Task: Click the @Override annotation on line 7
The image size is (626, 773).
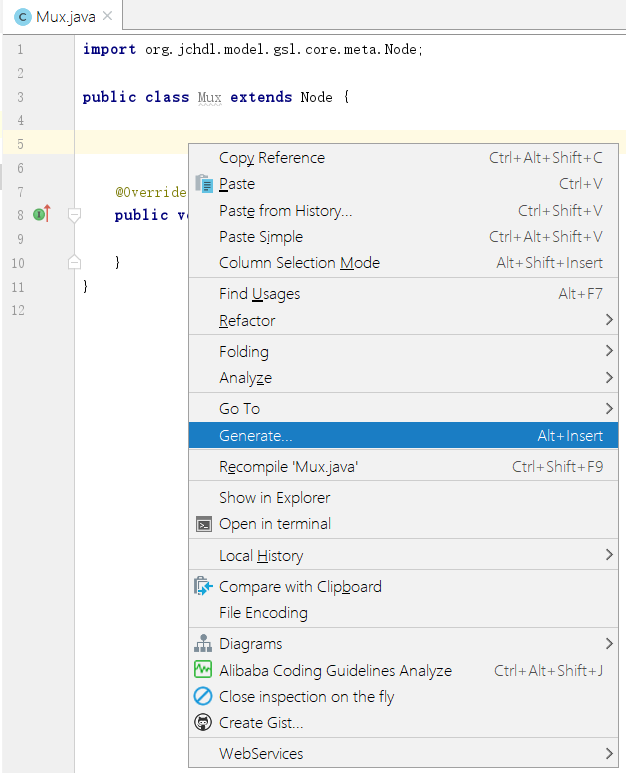Action: coord(151,192)
